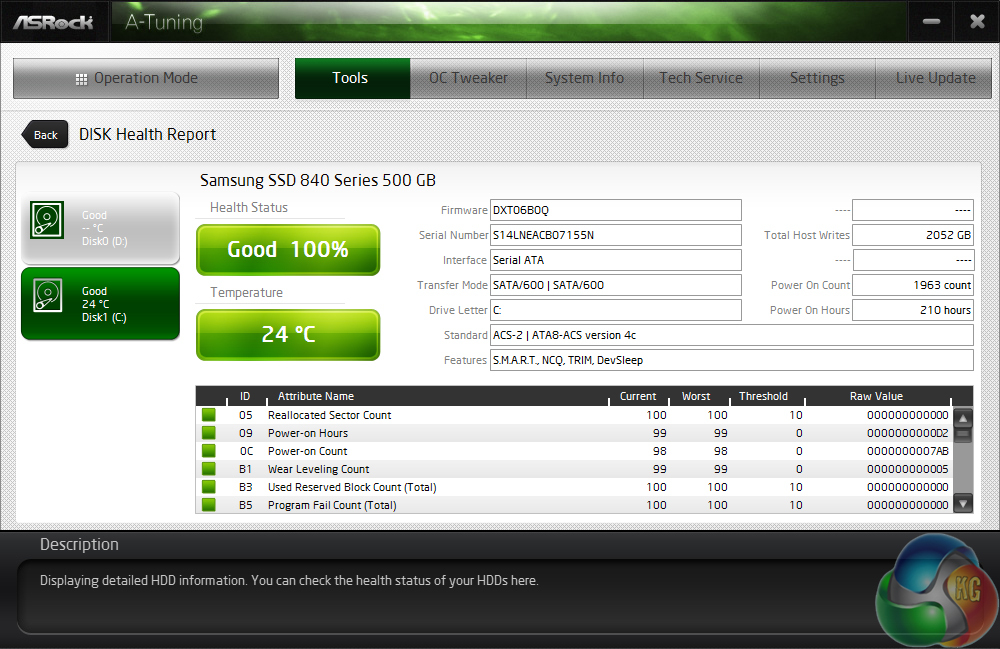Click the Current column header
This screenshot has height=649, width=1000.
pyautogui.click(x=638, y=396)
